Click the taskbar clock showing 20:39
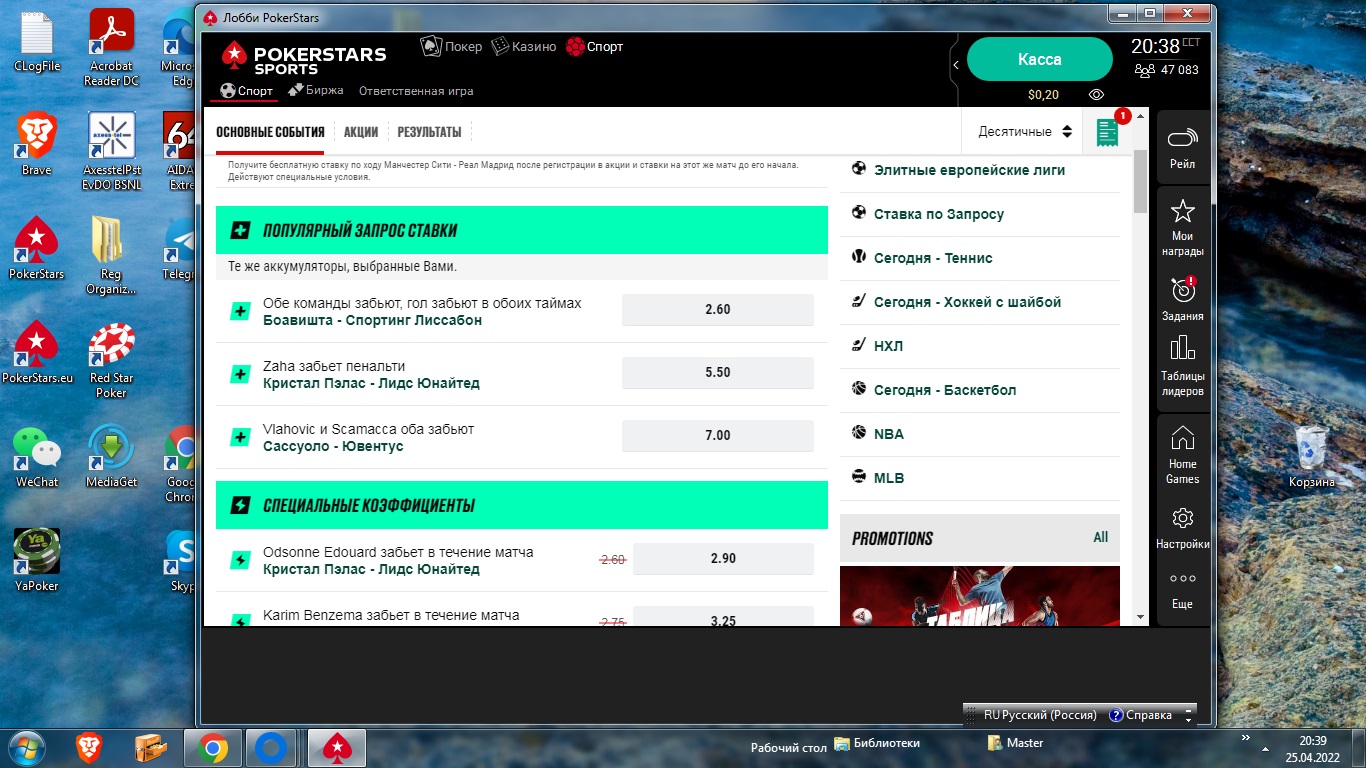1366x768 pixels. 1313,748
